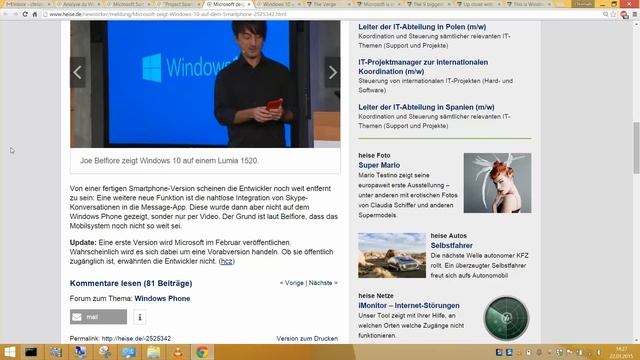Click the taskbar clock showing 14:27
The image size is (640, 360).
(x=621, y=352)
